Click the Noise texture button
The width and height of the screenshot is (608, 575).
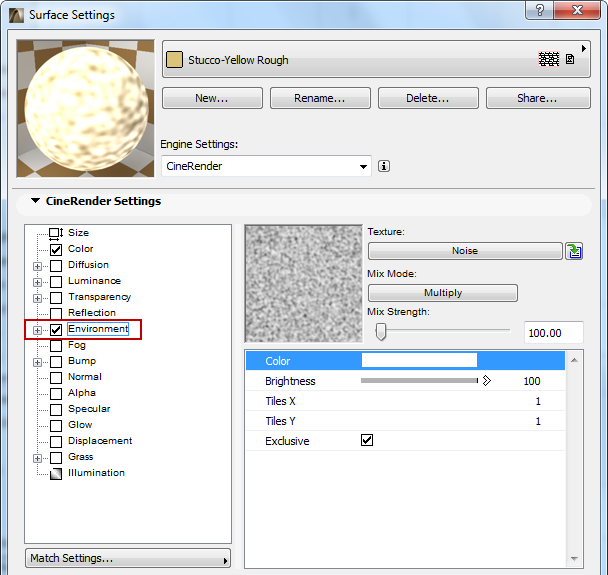click(x=465, y=251)
